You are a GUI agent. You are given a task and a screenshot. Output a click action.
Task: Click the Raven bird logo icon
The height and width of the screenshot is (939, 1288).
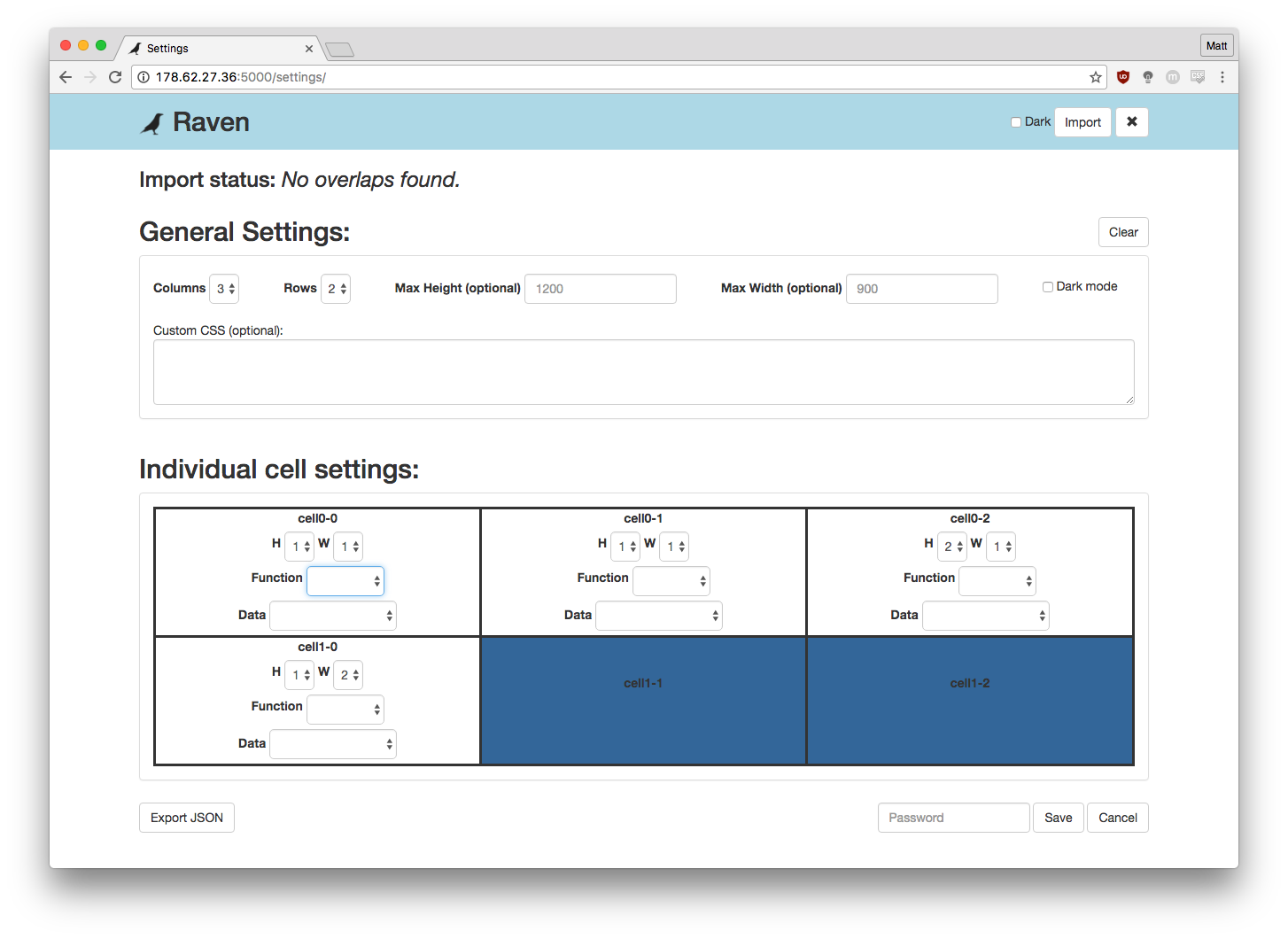click(x=152, y=123)
